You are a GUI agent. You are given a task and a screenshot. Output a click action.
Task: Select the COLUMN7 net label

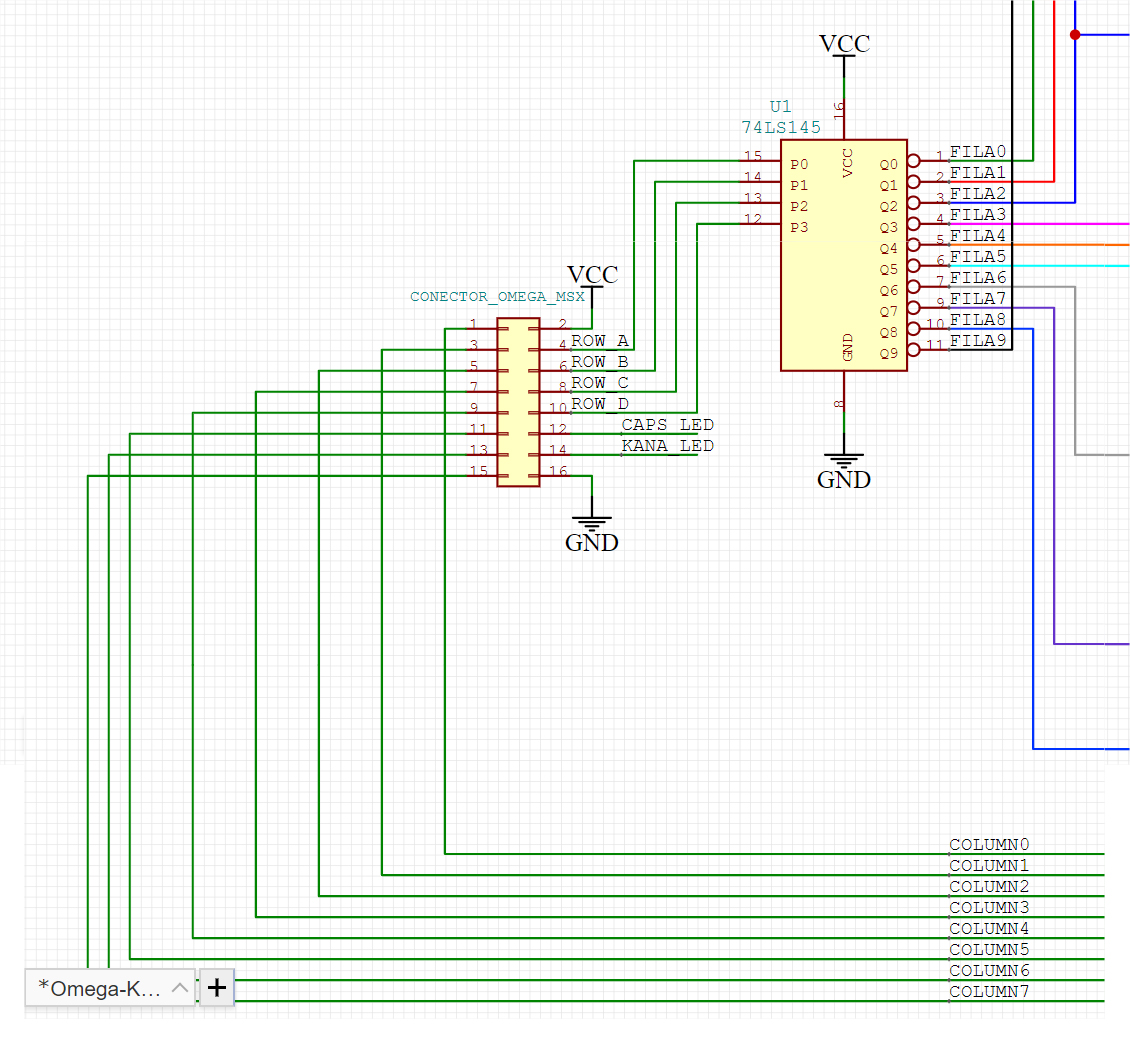point(988,992)
